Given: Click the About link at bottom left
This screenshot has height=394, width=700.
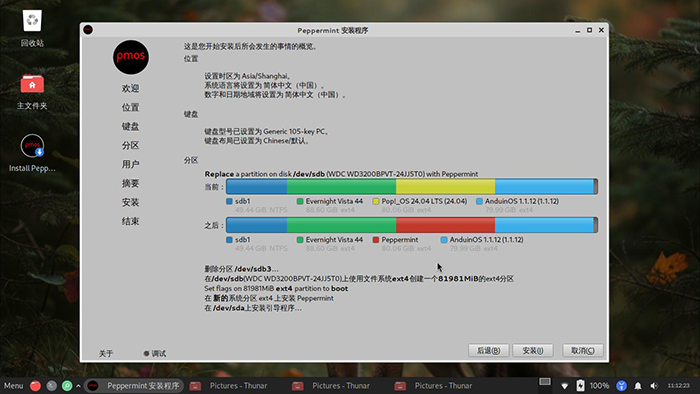Looking at the screenshot, I should click(106, 353).
